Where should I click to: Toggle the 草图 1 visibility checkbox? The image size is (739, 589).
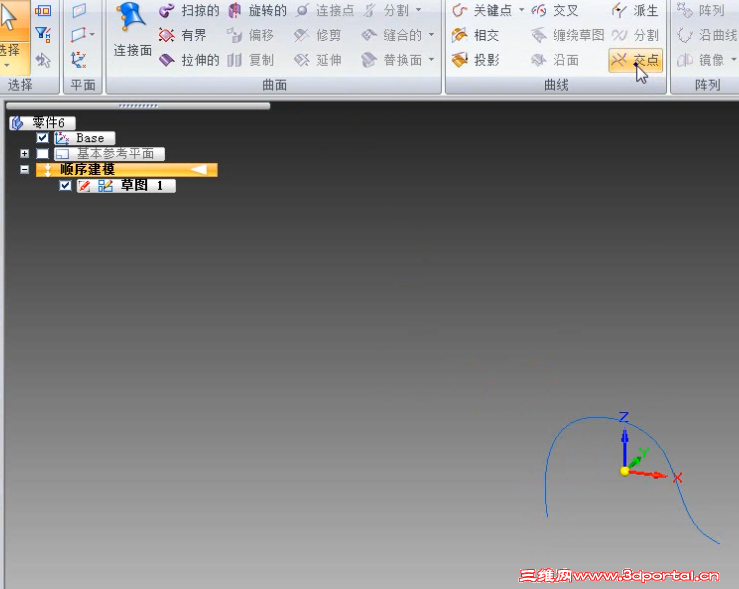pyautogui.click(x=65, y=186)
